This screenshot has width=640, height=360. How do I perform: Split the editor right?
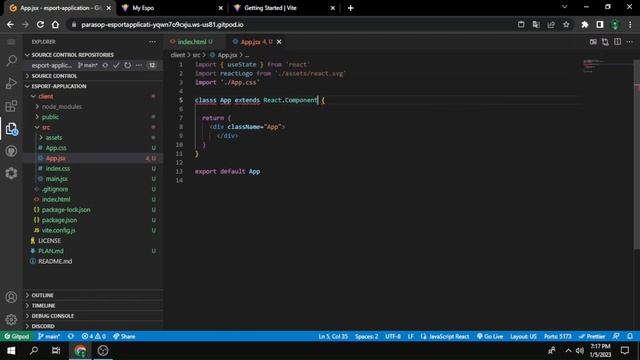pyautogui.click(x=618, y=42)
